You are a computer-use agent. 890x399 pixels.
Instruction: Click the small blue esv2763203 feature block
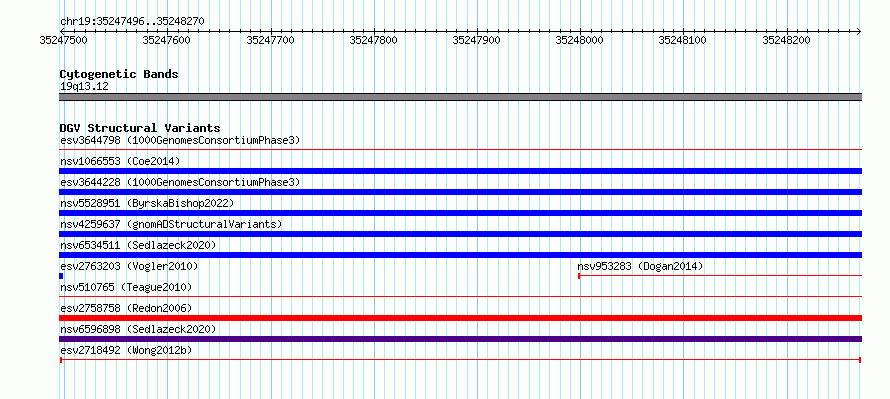point(61,276)
